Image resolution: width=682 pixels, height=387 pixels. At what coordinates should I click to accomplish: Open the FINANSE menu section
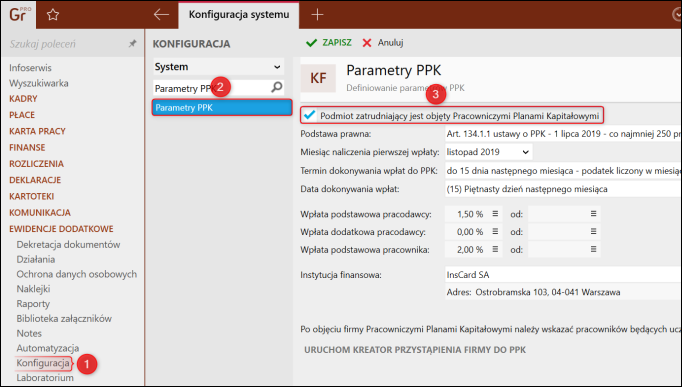point(27,147)
